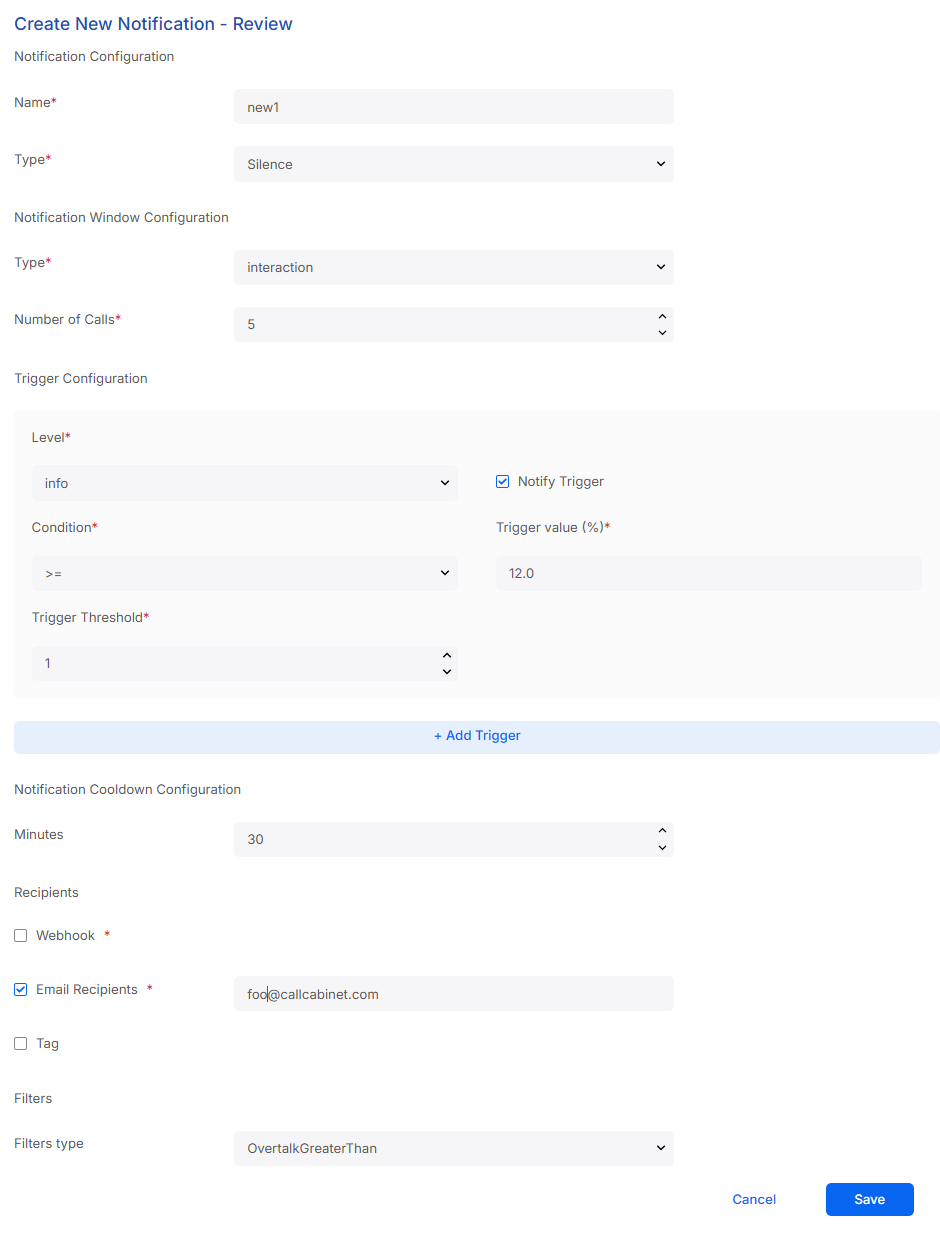940x1243 pixels.
Task: Open the Silence notification type dropdown
Action: 454,164
